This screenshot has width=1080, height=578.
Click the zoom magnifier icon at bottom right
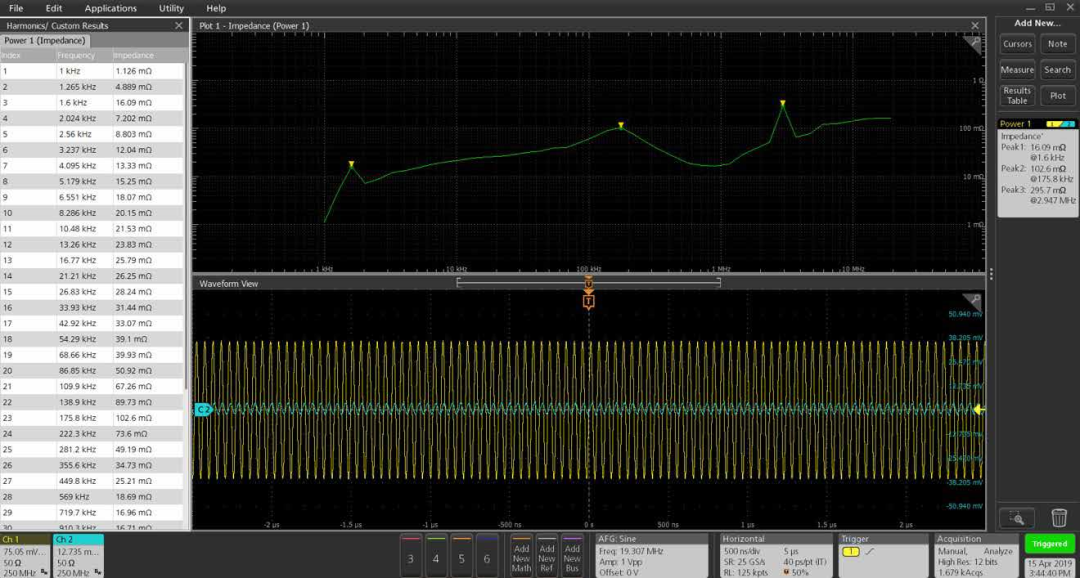coord(1017,517)
